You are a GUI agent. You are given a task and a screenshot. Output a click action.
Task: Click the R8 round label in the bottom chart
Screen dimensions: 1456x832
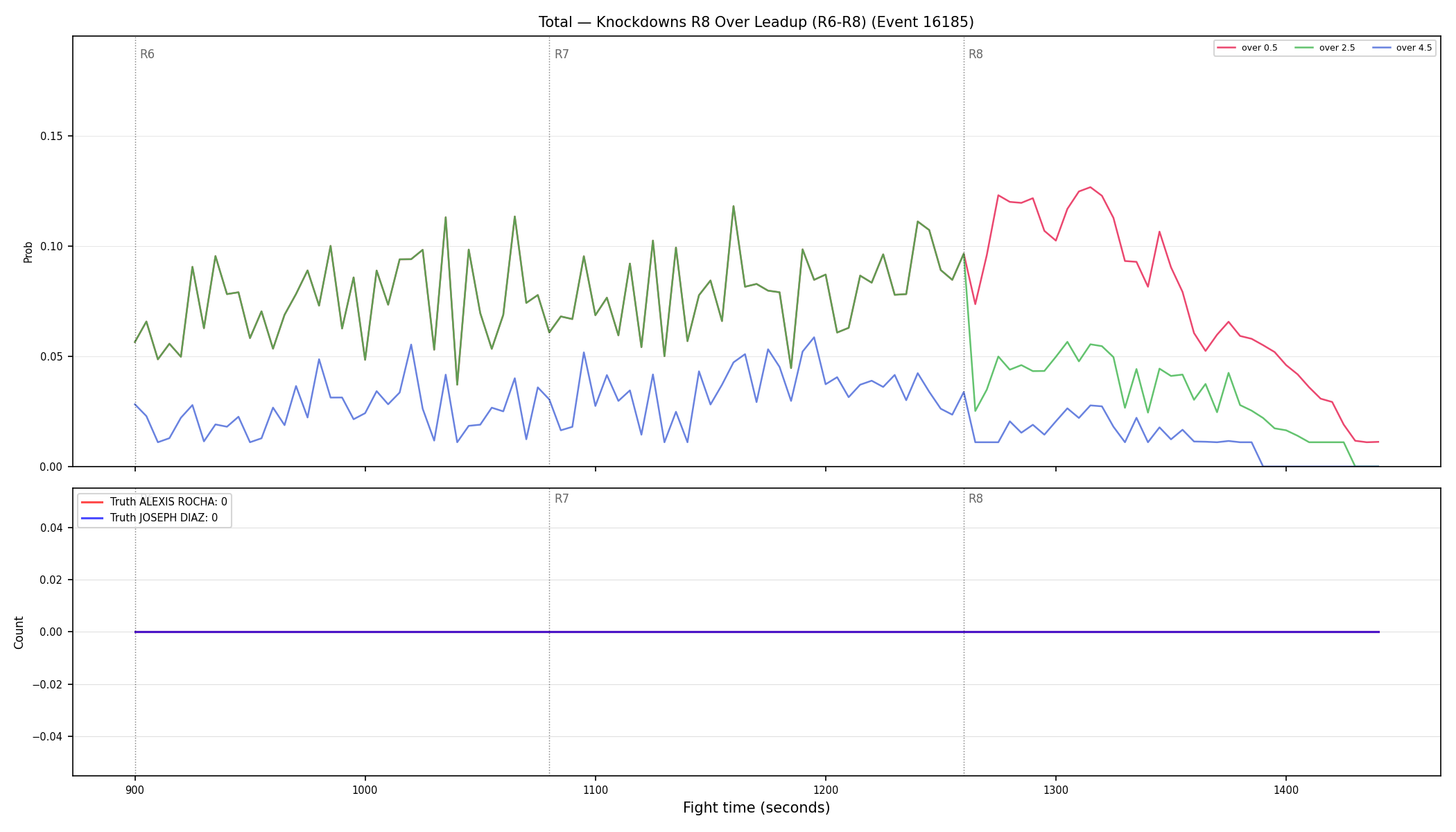click(x=976, y=499)
